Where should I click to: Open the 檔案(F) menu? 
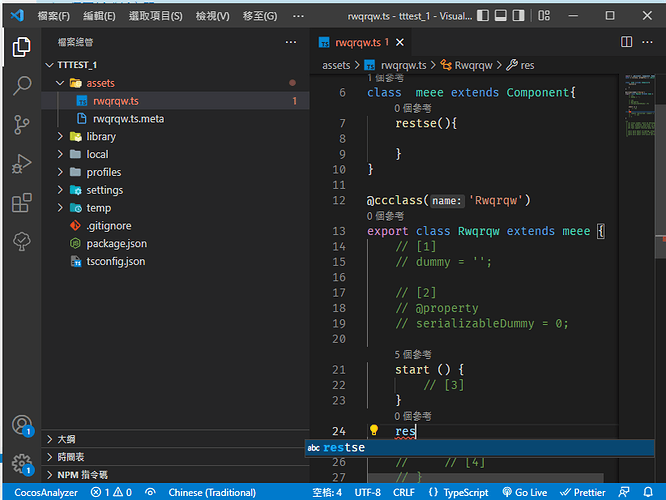click(53, 16)
